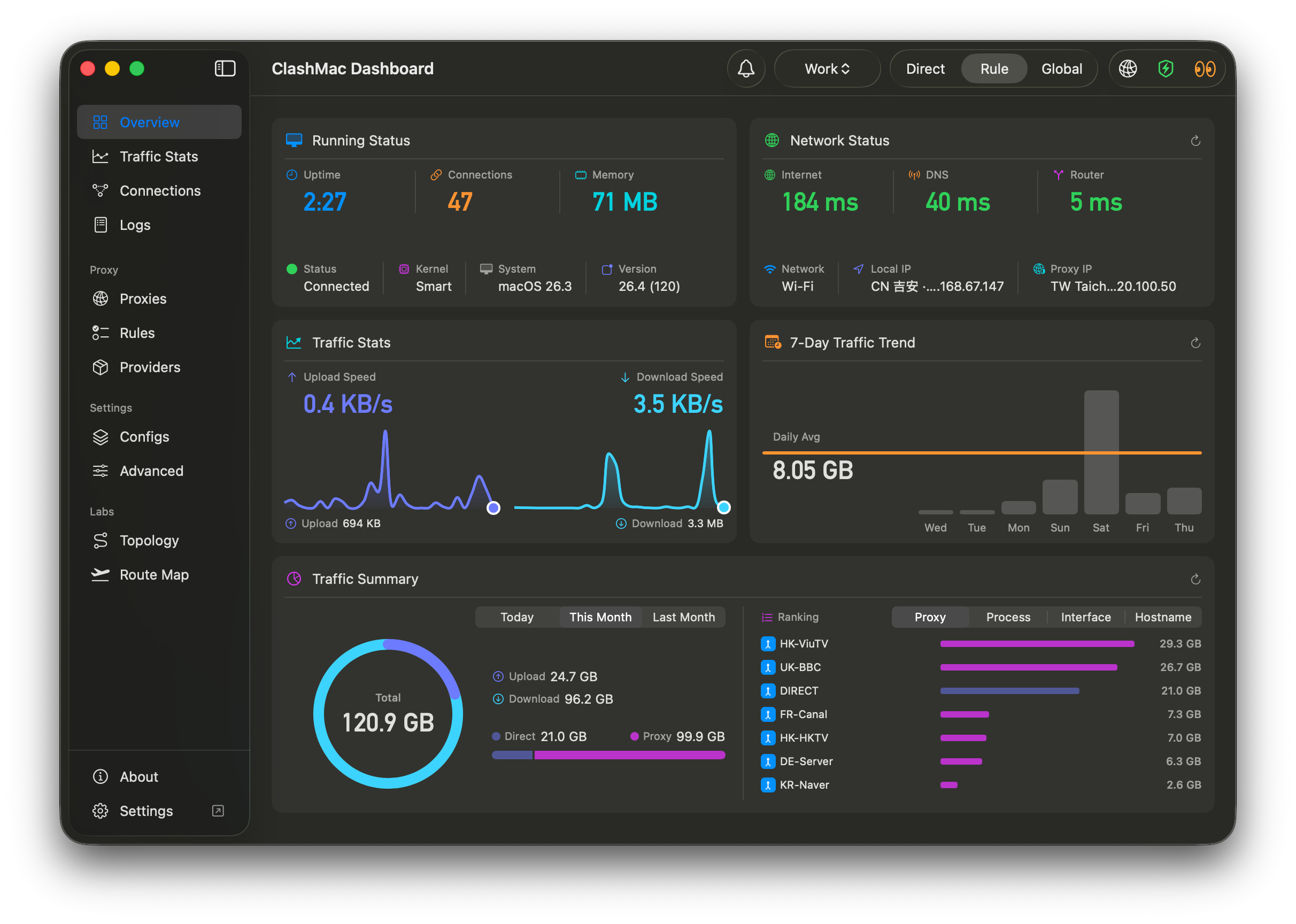The width and height of the screenshot is (1296, 924).
Task: Open the Proxies sidebar page
Action: [143, 299]
